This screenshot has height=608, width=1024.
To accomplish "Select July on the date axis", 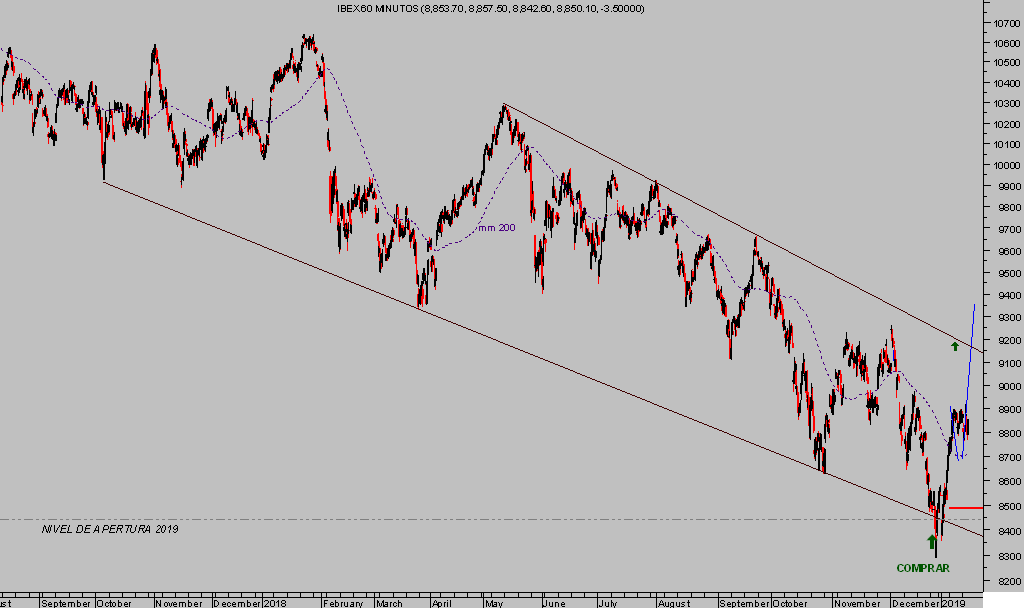I will pos(608,602).
